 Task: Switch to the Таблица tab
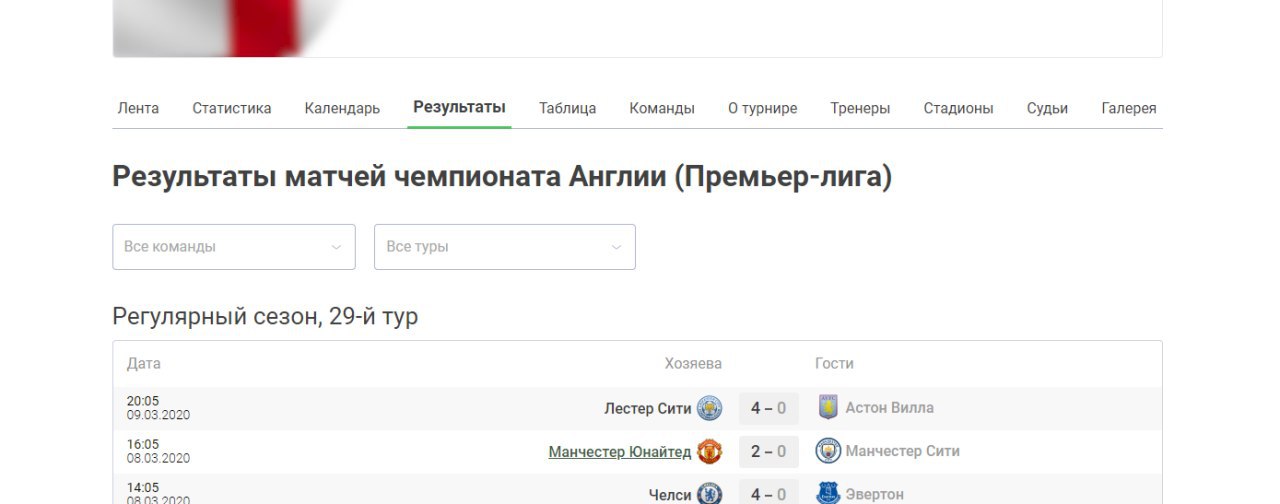coord(567,108)
